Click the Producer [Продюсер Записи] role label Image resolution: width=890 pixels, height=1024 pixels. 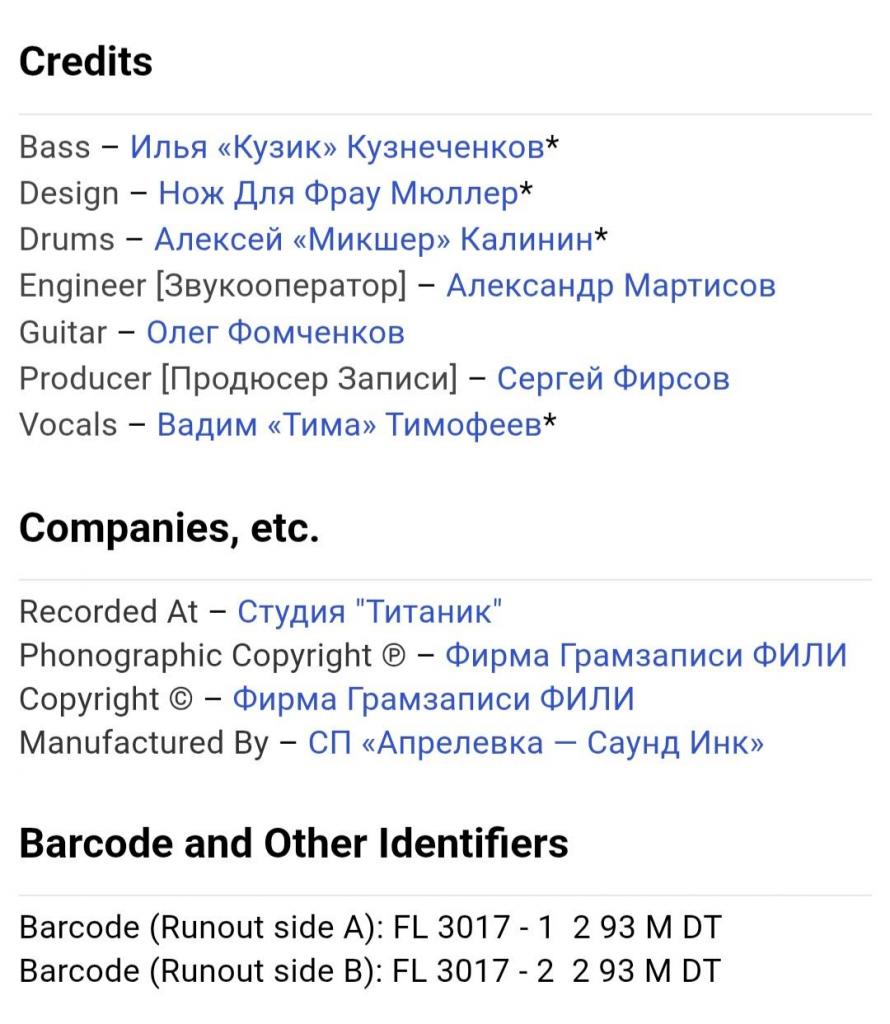click(x=238, y=379)
